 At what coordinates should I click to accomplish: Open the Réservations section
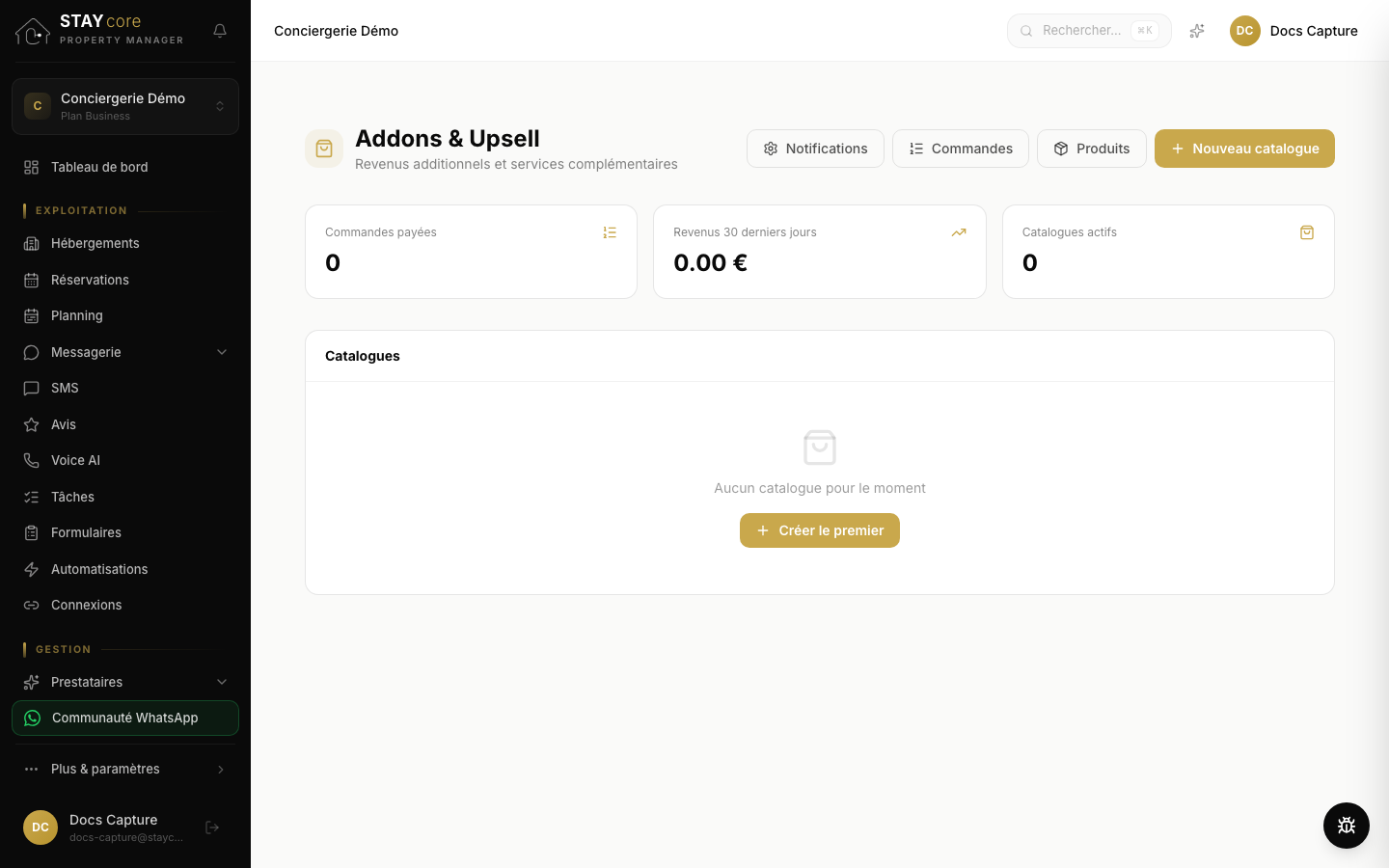125,280
